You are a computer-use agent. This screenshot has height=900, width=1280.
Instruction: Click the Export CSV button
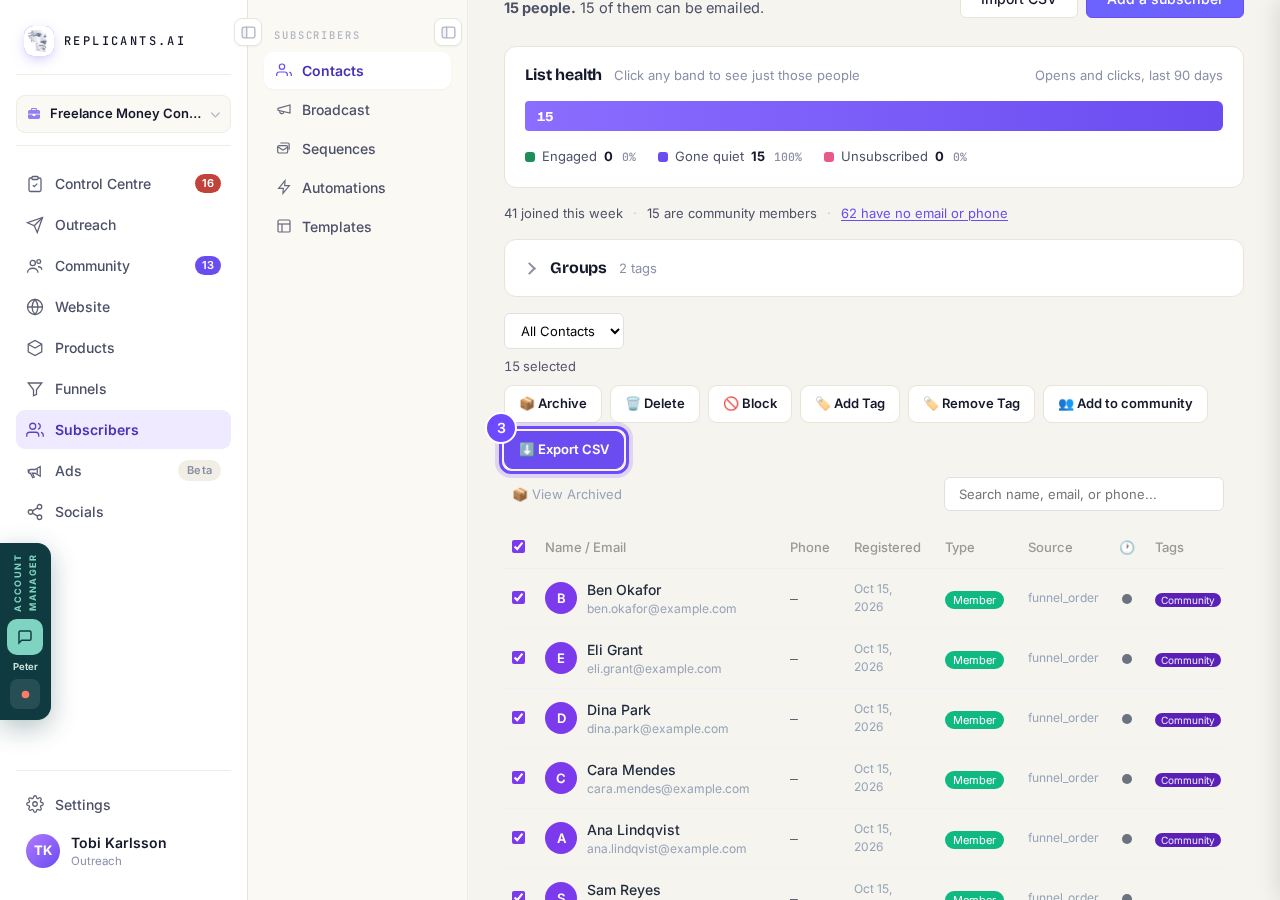tap(564, 450)
